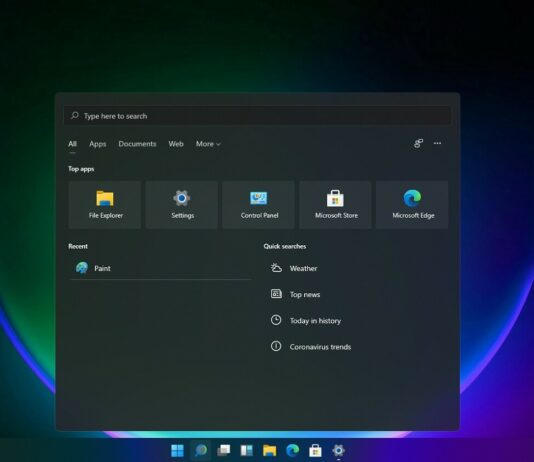Open the three-dot options menu
The image size is (534, 462).
[437, 143]
